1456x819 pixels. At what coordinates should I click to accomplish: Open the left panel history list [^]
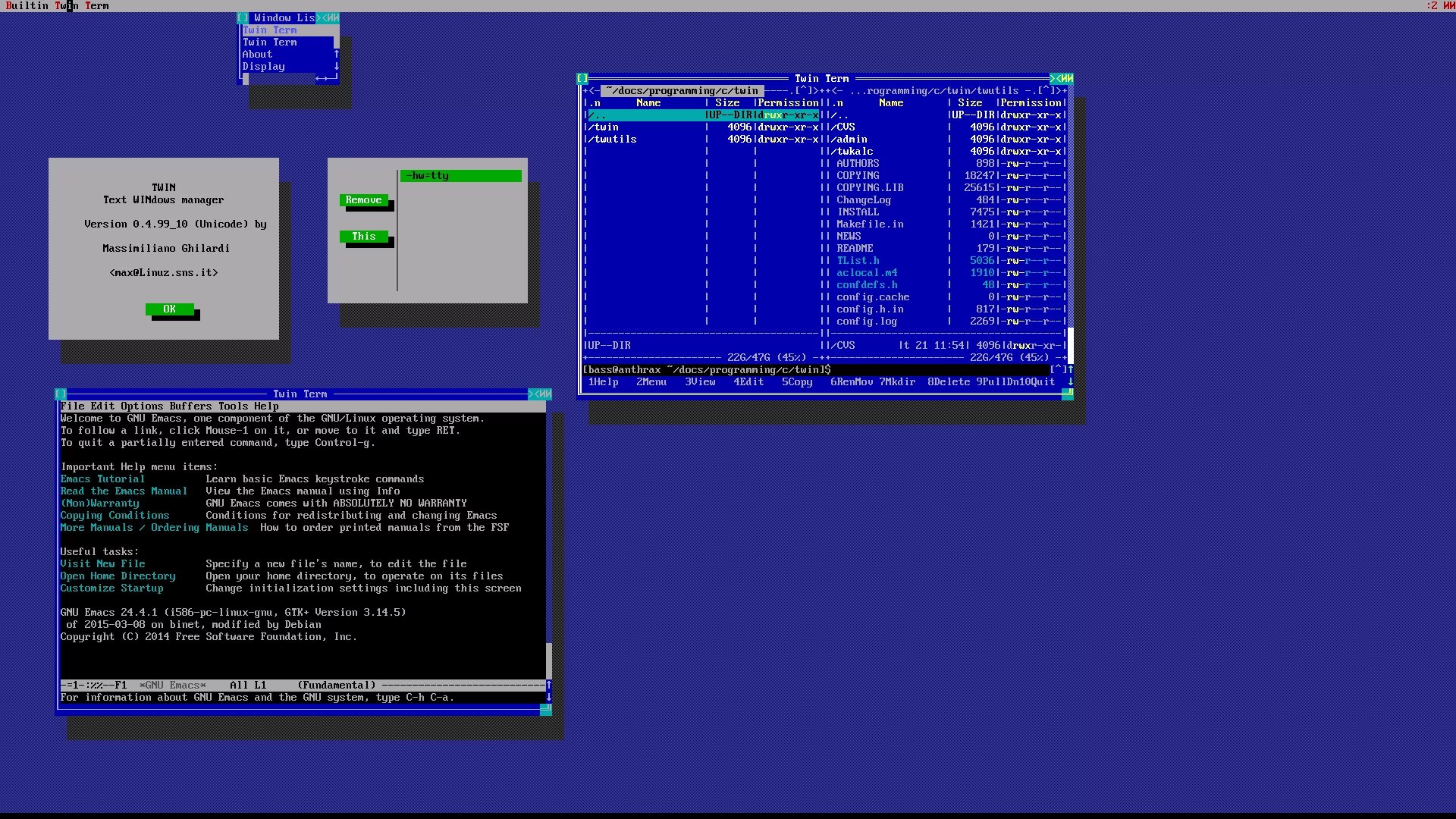tap(804, 90)
